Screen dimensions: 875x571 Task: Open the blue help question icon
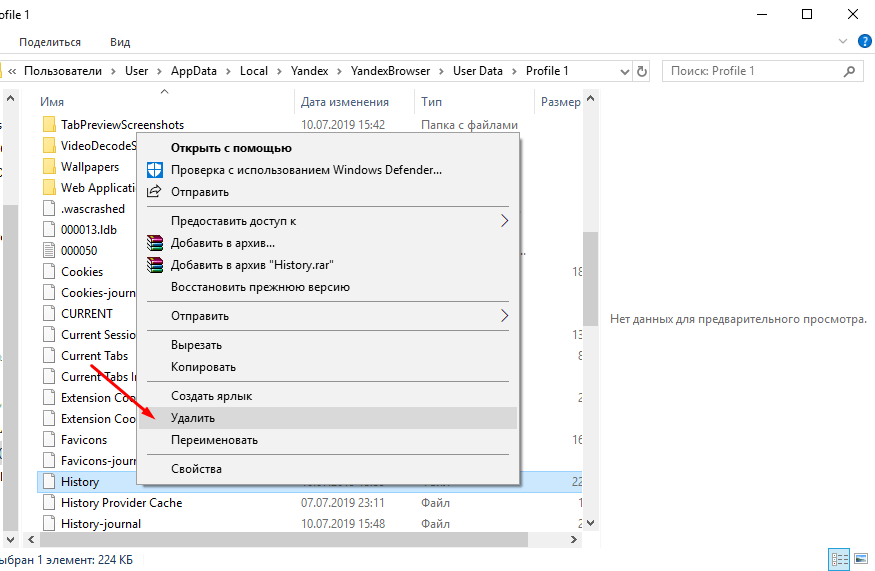coord(865,41)
